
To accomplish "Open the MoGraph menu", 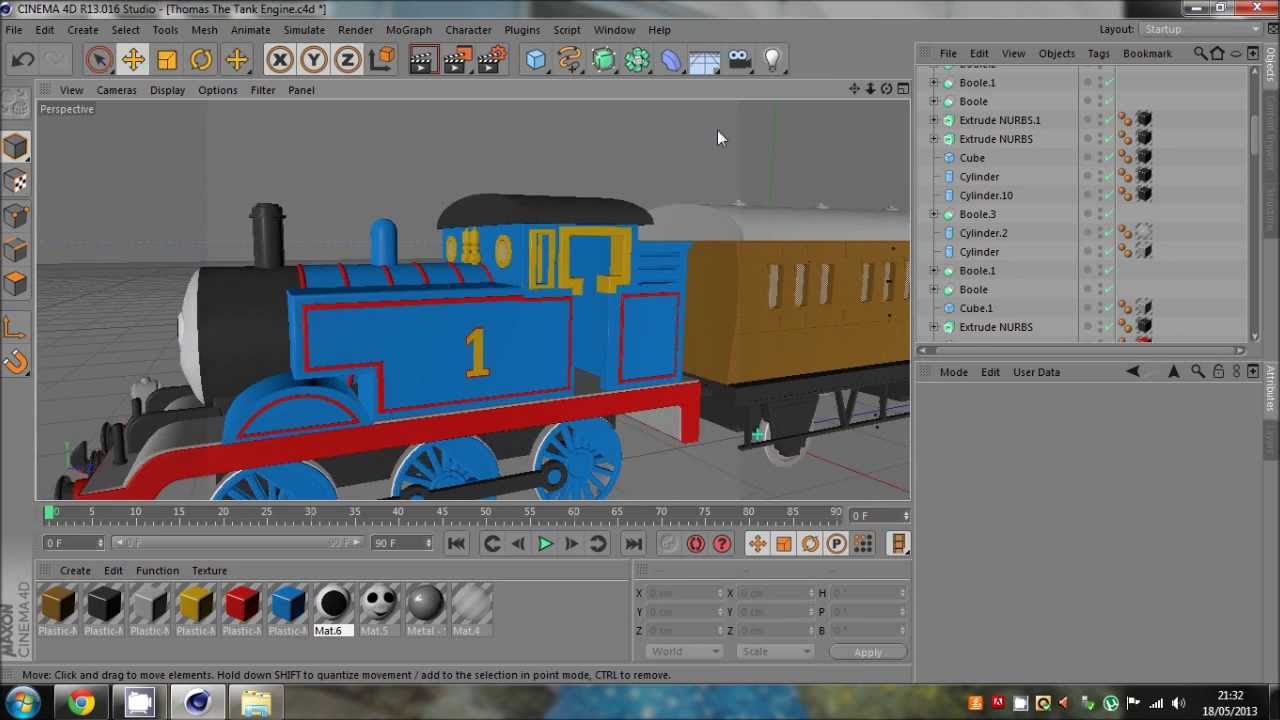I will pyautogui.click(x=408, y=30).
